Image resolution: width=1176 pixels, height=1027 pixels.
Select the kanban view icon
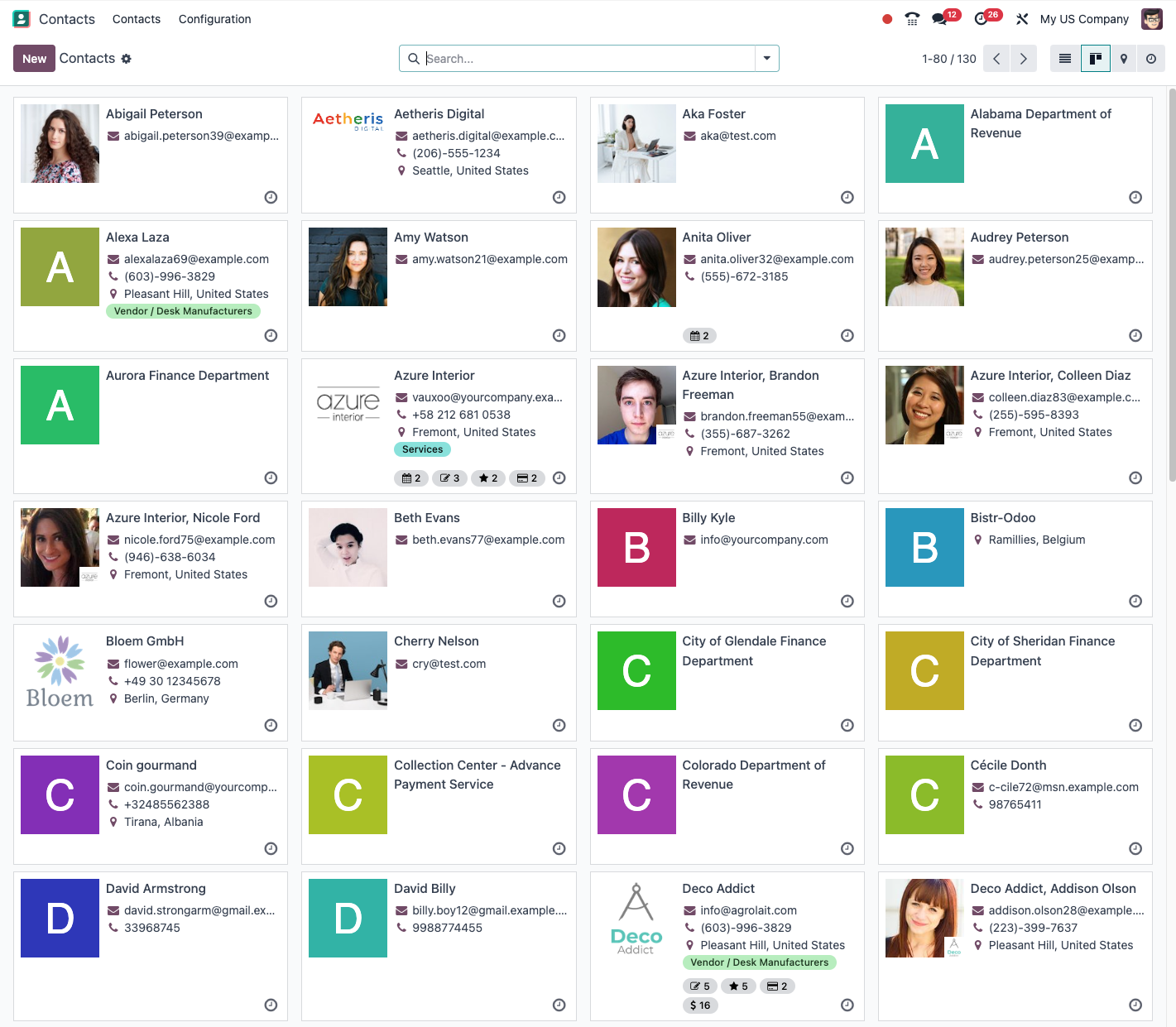tap(1096, 59)
